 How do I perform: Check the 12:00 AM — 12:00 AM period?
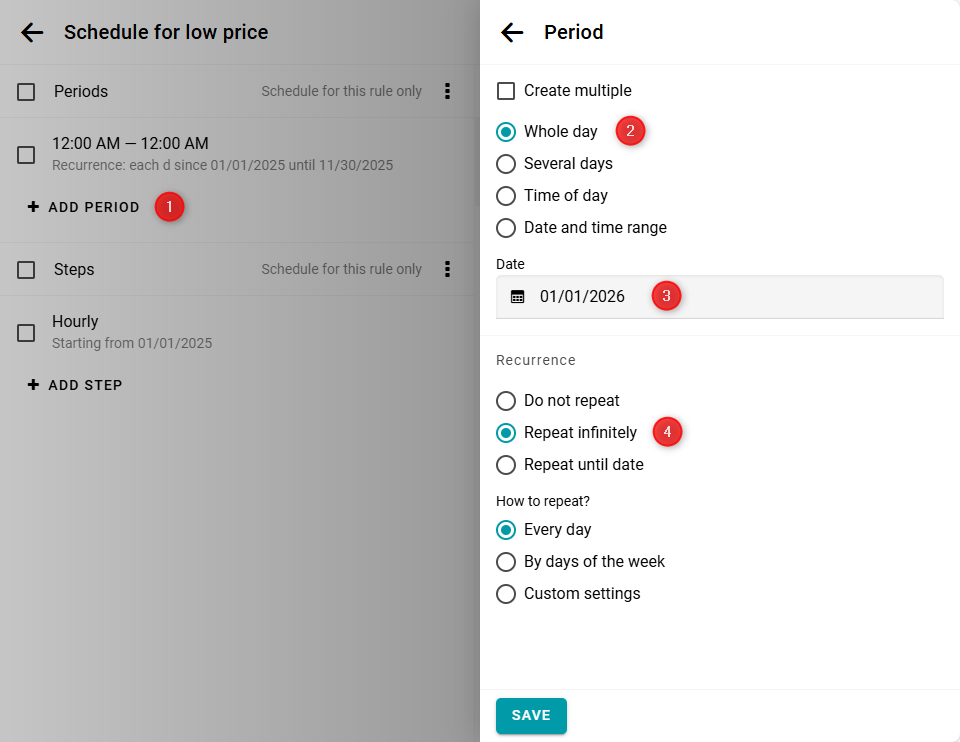pos(26,155)
